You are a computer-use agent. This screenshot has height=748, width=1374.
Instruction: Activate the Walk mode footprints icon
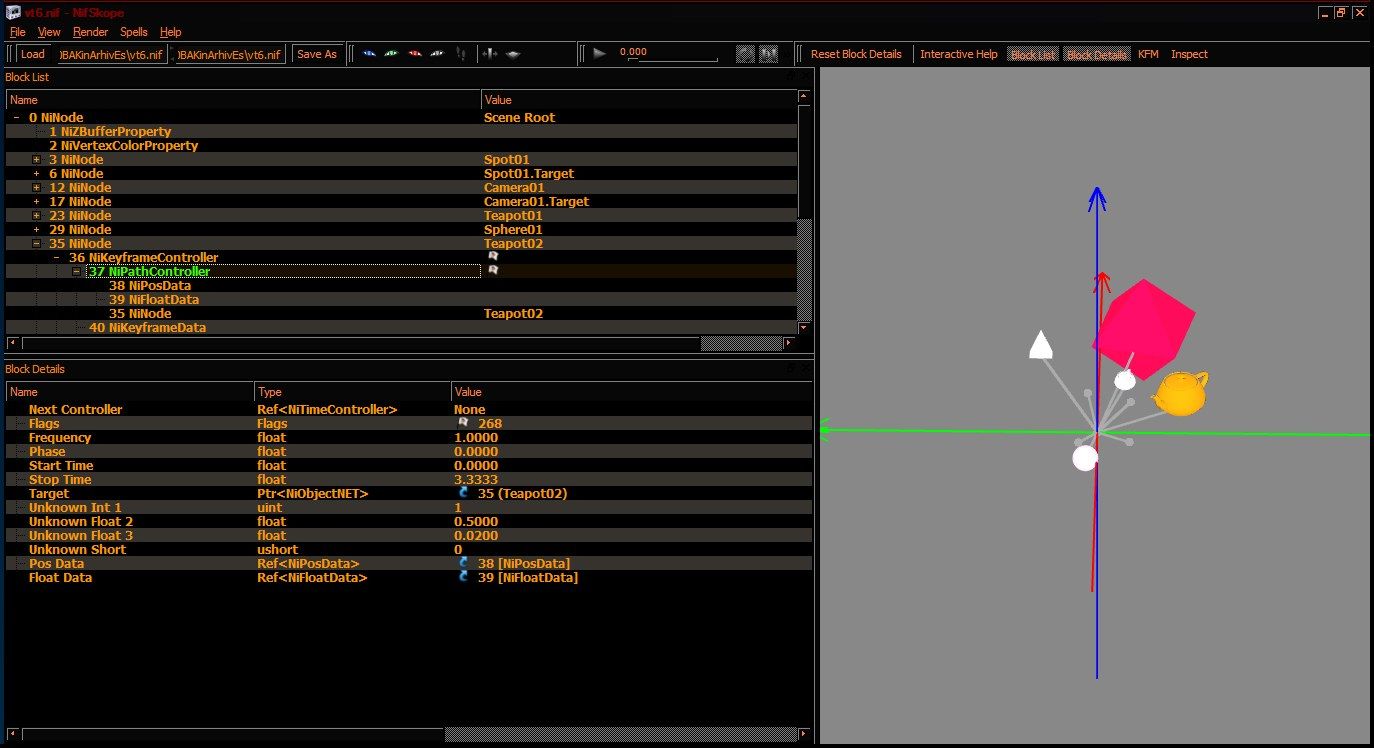pyautogui.click(x=461, y=54)
